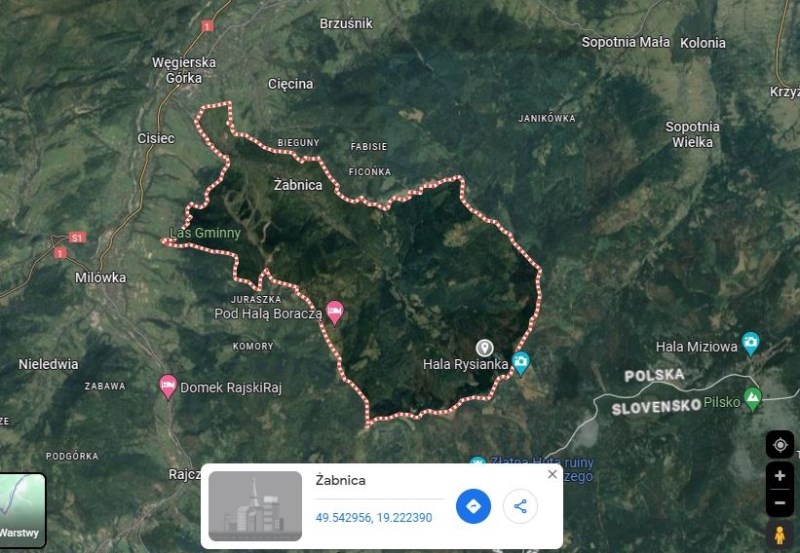Click the blue directions button in info card
The width and height of the screenshot is (800, 553).
click(x=473, y=506)
